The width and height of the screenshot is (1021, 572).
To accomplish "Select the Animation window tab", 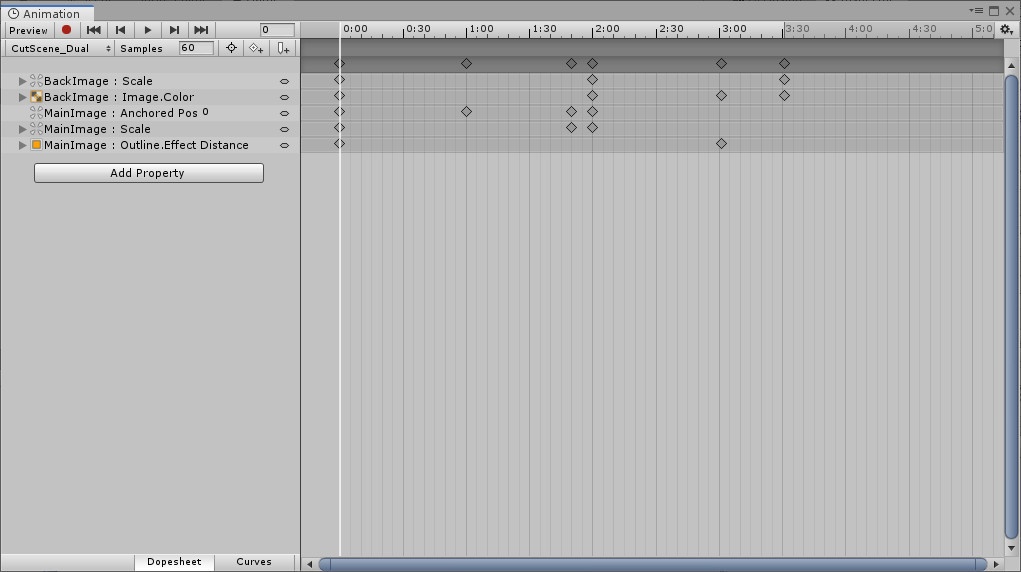I will pyautogui.click(x=47, y=13).
